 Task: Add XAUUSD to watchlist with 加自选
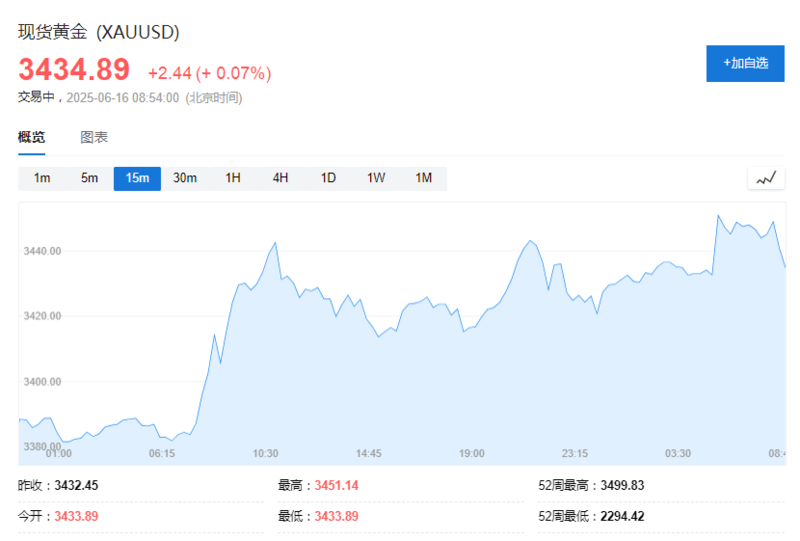[x=746, y=63]
